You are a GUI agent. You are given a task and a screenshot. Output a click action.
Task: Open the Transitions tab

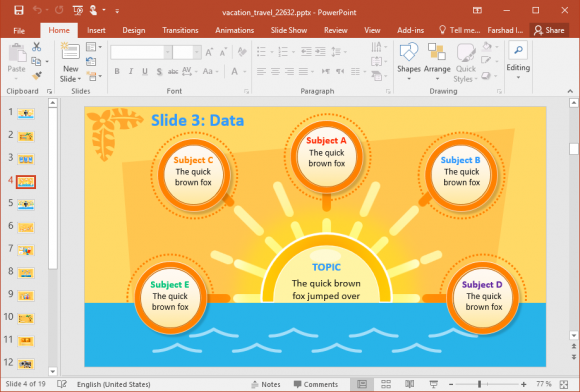(180, 30)
